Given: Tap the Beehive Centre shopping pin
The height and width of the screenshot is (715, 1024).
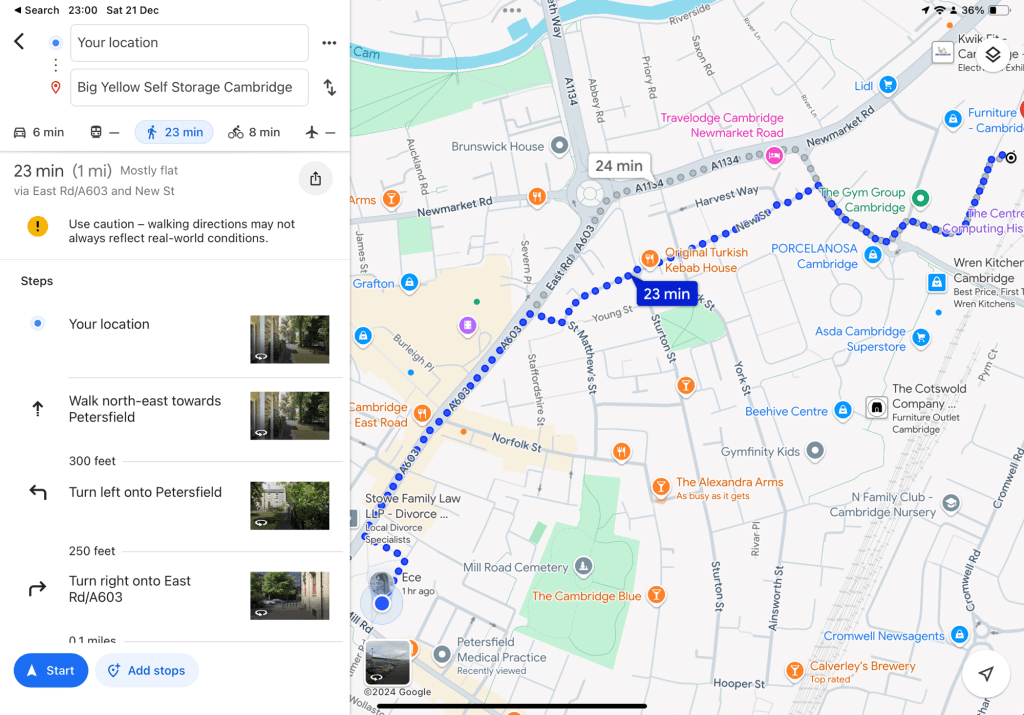Looking at the screenshot, I should 843,411.
